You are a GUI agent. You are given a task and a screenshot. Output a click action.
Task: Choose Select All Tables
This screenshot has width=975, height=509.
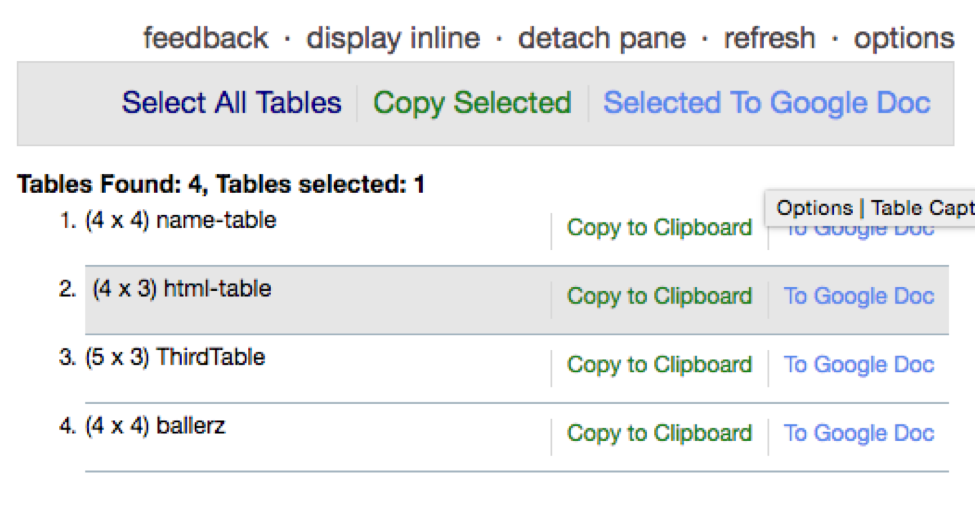[x=231, y=103]
